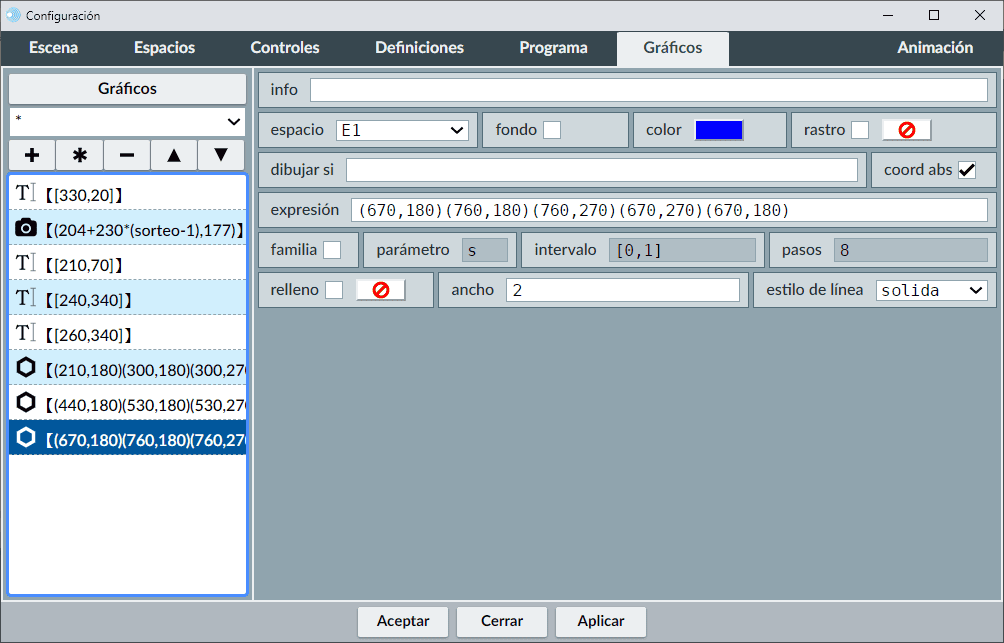The width and height of the screenshot is (1004, 643).
Task: Toggle the coord abs checkbox
Action: tap(967, 170)
